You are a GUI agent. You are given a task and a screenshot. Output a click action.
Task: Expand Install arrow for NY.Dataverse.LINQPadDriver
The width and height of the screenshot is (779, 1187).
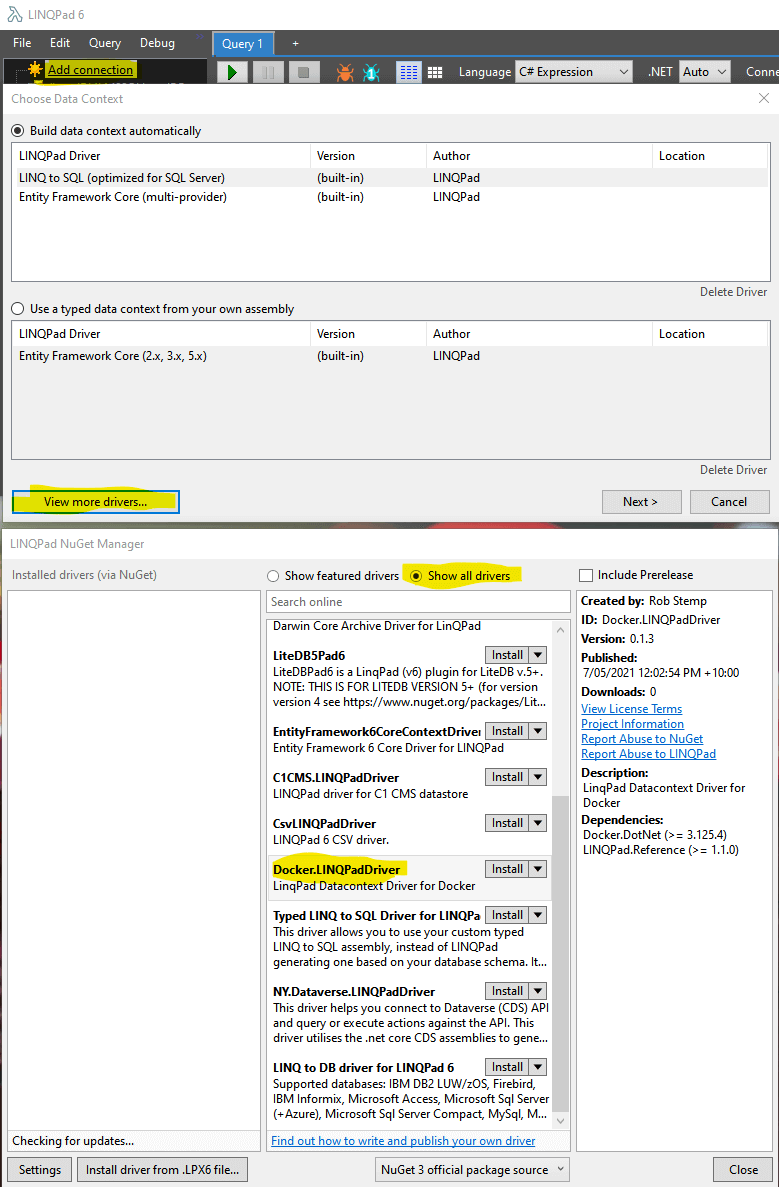tap(538, 991)
